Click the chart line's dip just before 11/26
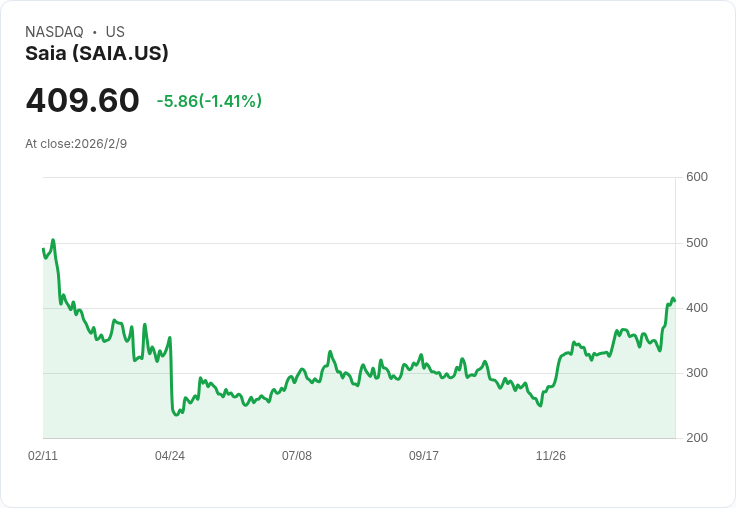Screen dimensions: 736x508 [540, 405]
